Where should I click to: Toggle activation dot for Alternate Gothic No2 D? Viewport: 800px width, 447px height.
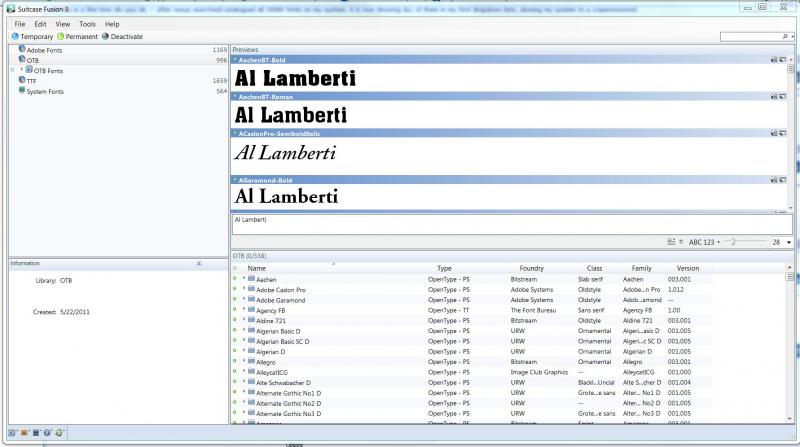coord(235,403)
